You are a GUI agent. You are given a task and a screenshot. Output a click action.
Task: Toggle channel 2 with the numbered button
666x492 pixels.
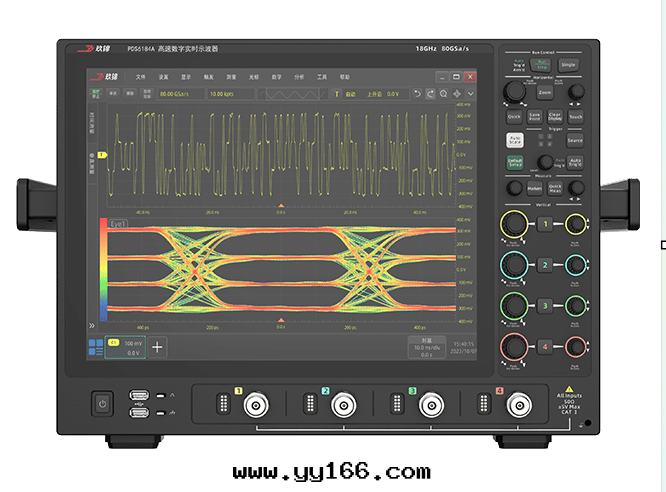(x=545, y=265)
